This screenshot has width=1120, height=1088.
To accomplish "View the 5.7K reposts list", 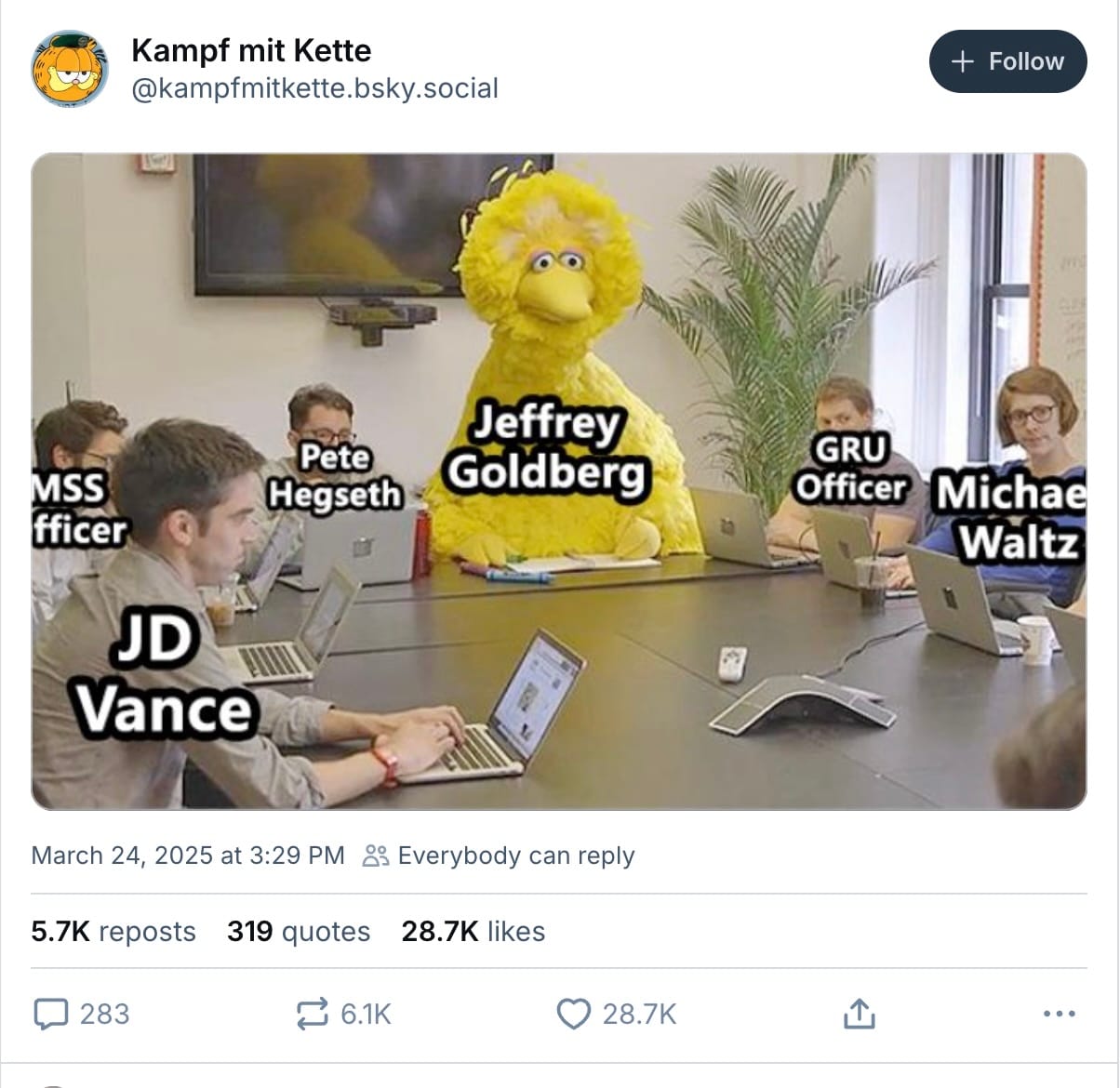I will (113, 931).
